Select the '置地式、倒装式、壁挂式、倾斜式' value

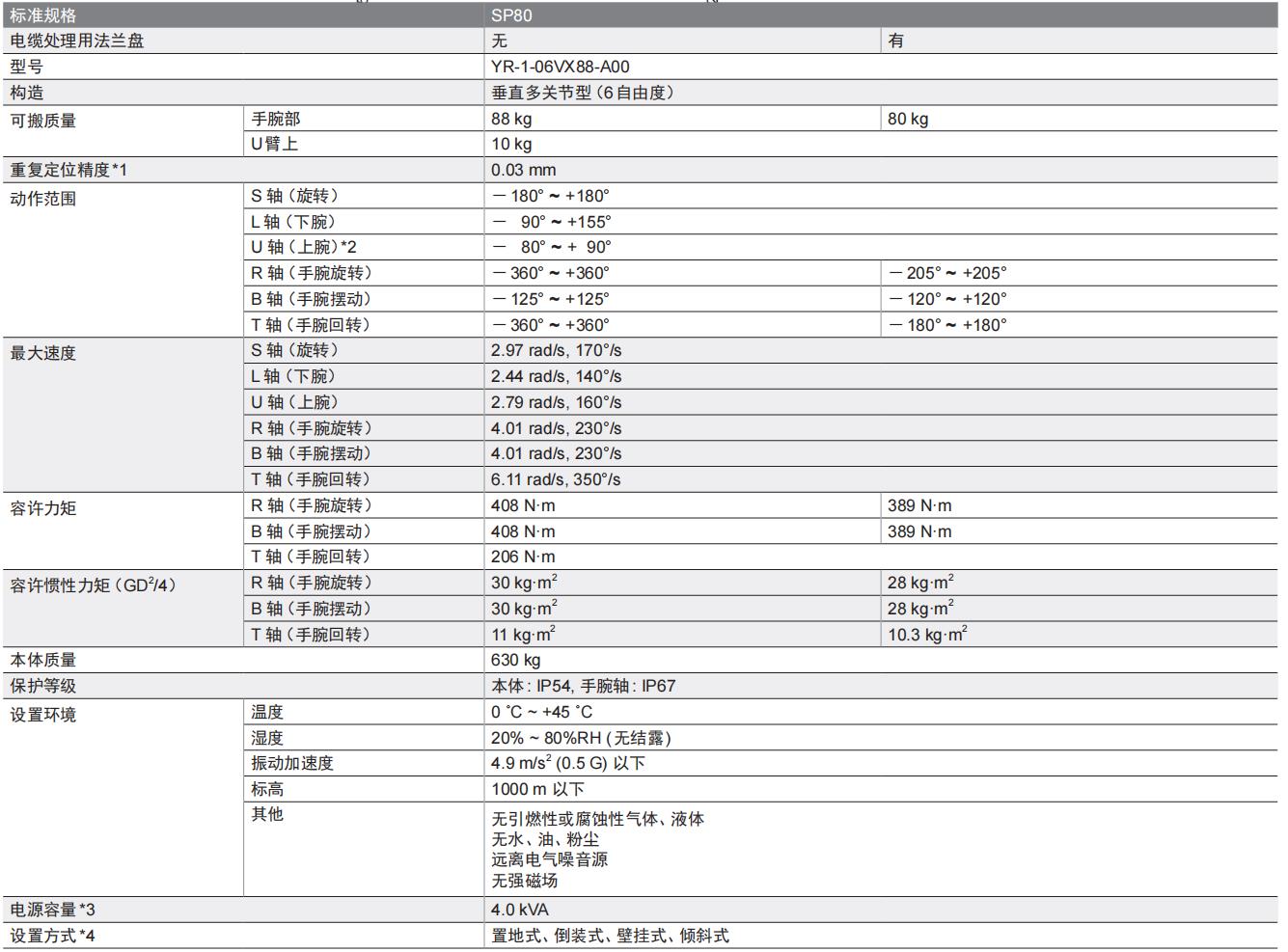[x=611, y=936]
